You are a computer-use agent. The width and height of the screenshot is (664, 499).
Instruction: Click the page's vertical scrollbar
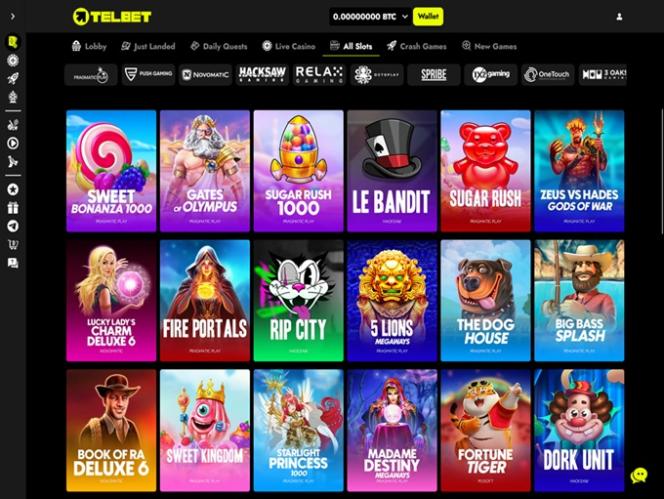(661, 169)
